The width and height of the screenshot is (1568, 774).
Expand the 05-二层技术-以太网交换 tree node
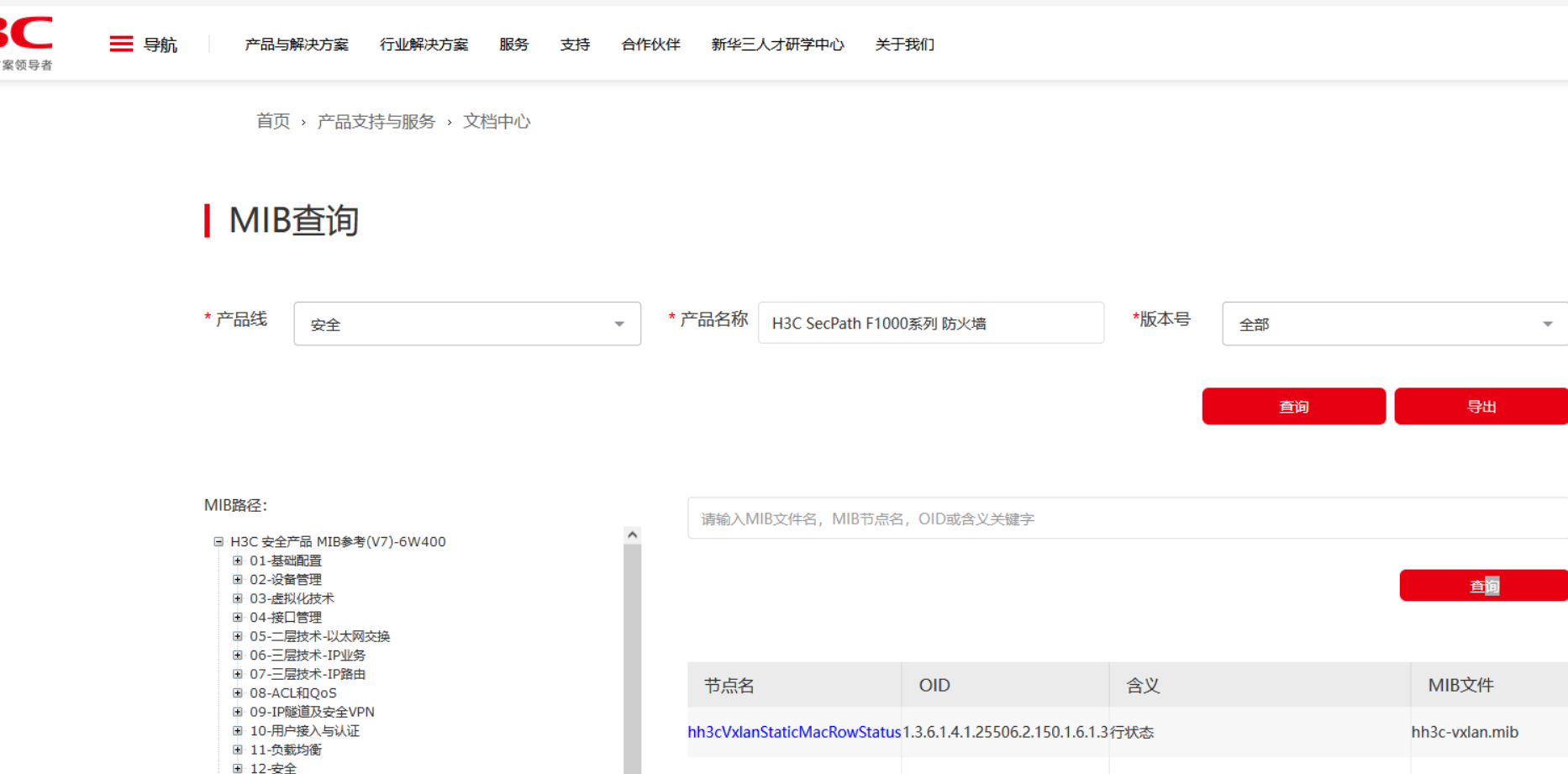pos(238,636)
